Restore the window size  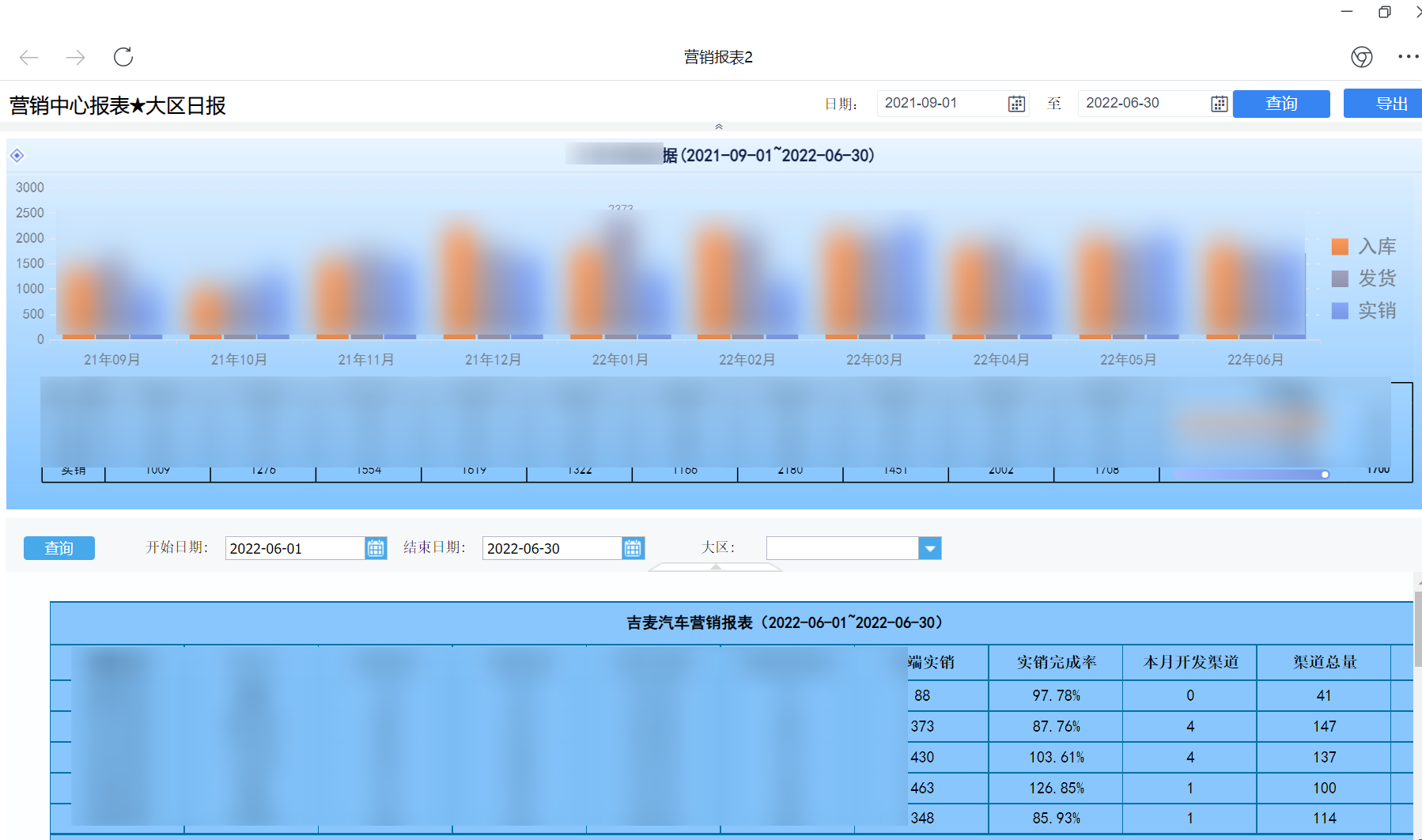1384,12
